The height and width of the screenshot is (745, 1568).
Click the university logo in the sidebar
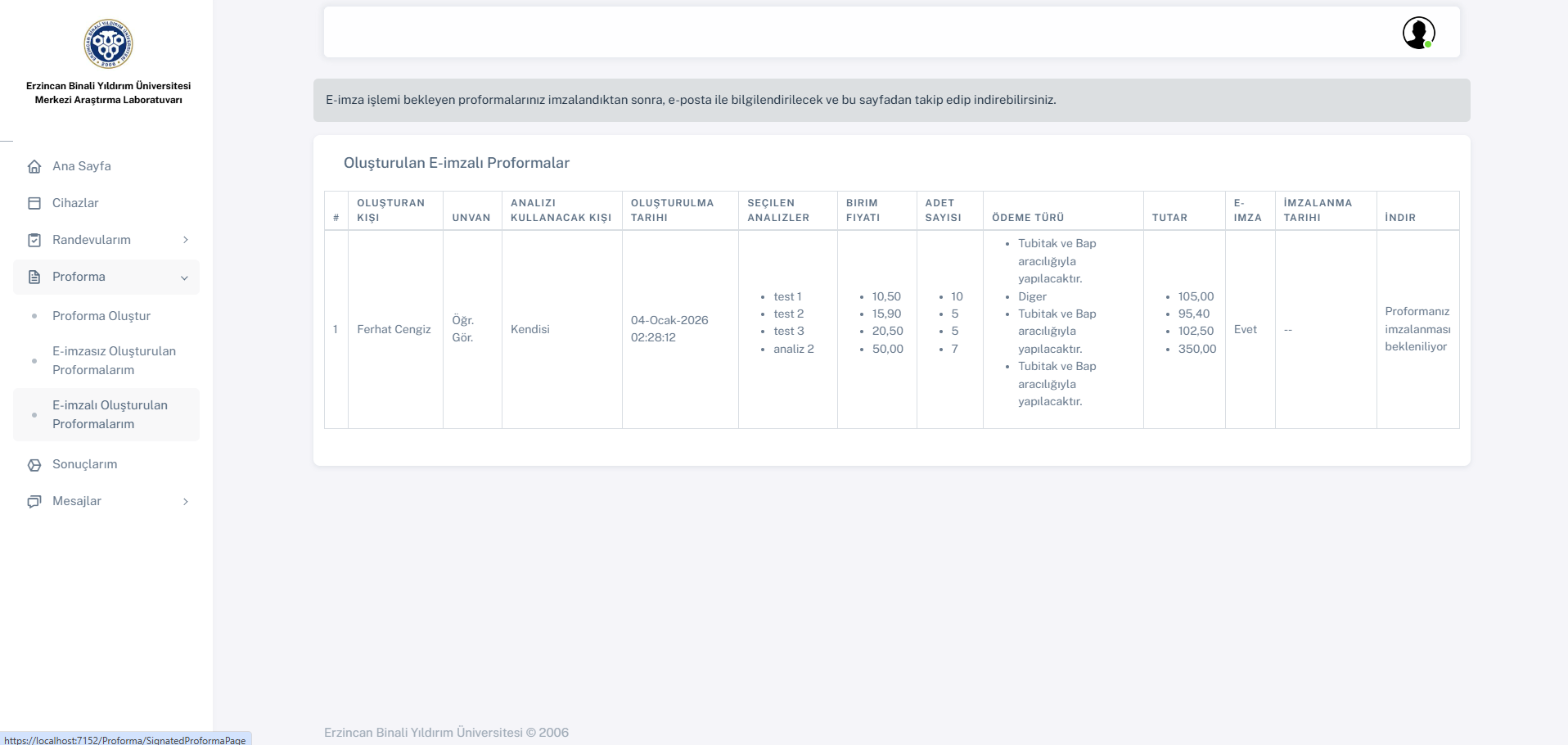coord(108,43)
